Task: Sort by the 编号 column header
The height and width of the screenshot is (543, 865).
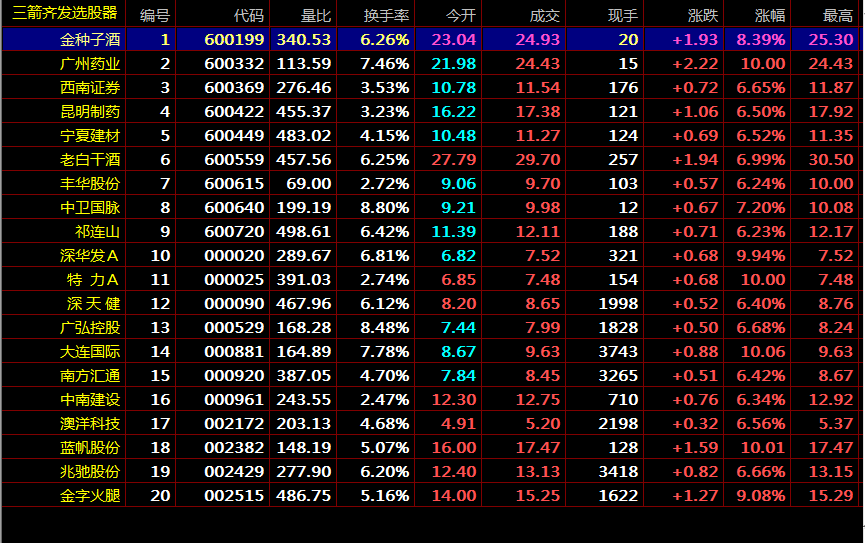Action: [x=154, y=15]
